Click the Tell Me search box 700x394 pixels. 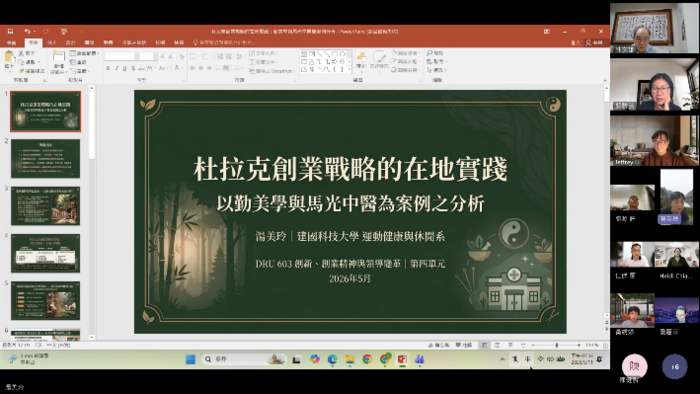pyautogui.click(x=224, y=42)
